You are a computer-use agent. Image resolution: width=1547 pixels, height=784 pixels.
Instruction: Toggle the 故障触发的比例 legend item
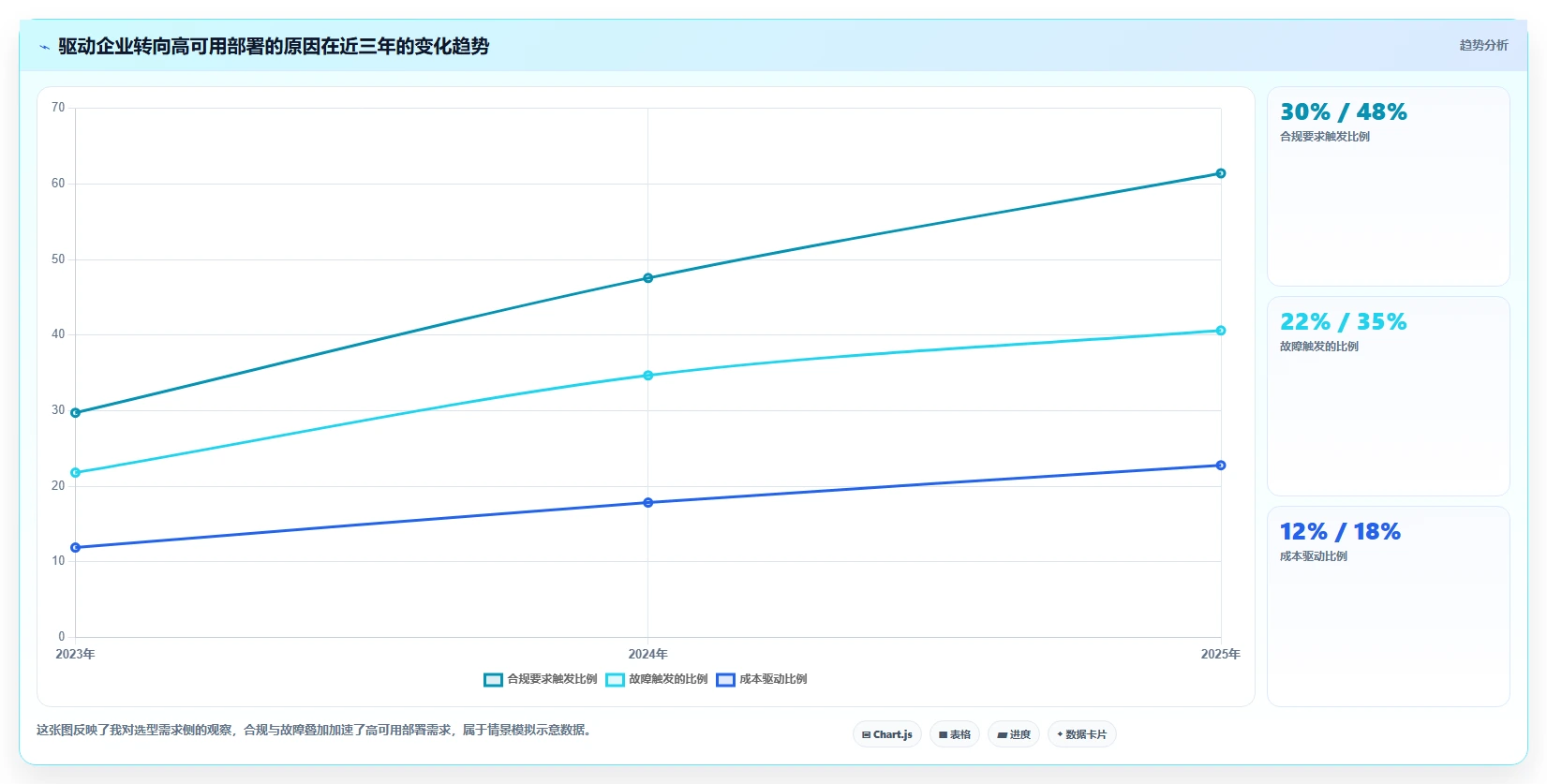[x=656, y=679]
